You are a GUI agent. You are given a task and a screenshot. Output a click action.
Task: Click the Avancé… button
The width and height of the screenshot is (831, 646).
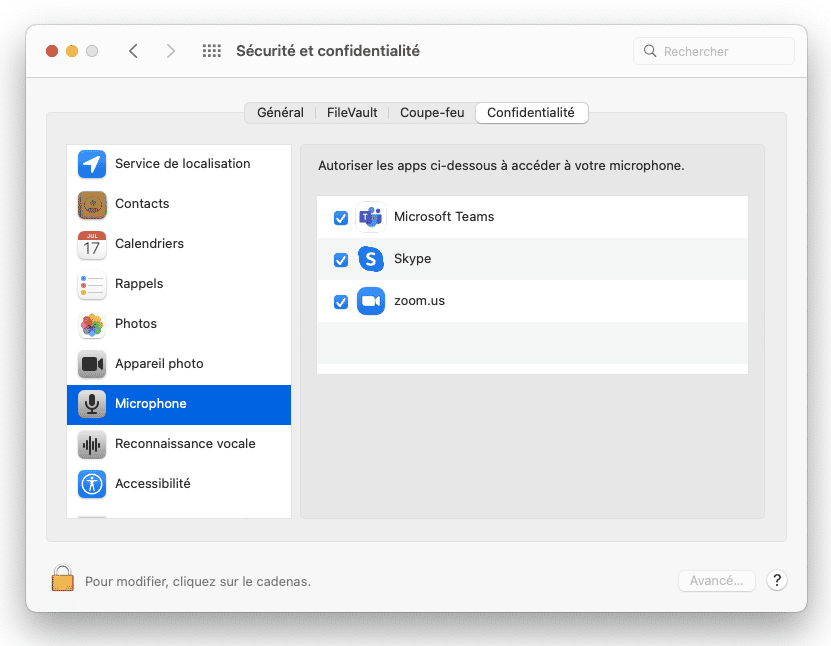pos(717,581)
